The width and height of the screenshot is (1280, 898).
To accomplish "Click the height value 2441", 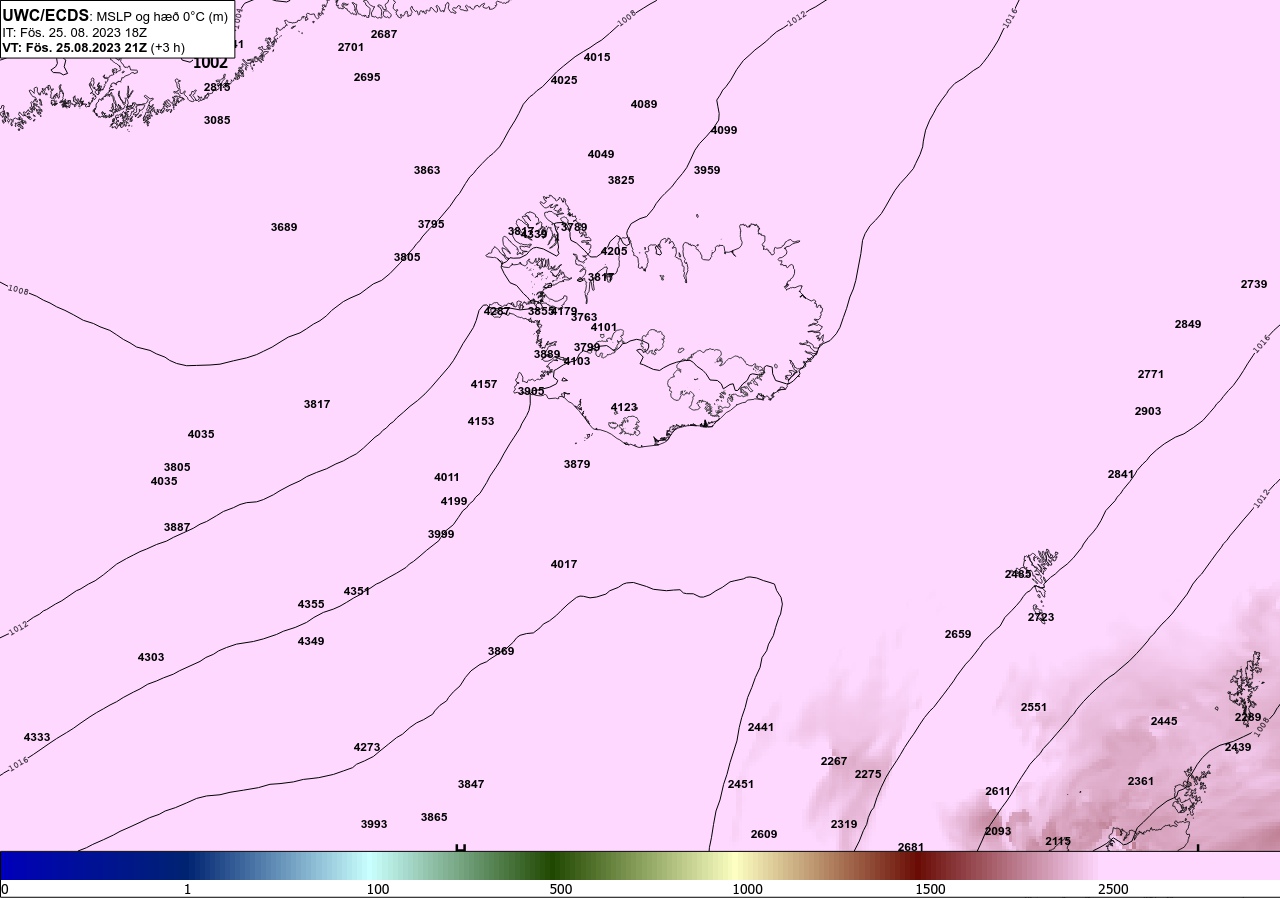I will click(x=761, y=727).
